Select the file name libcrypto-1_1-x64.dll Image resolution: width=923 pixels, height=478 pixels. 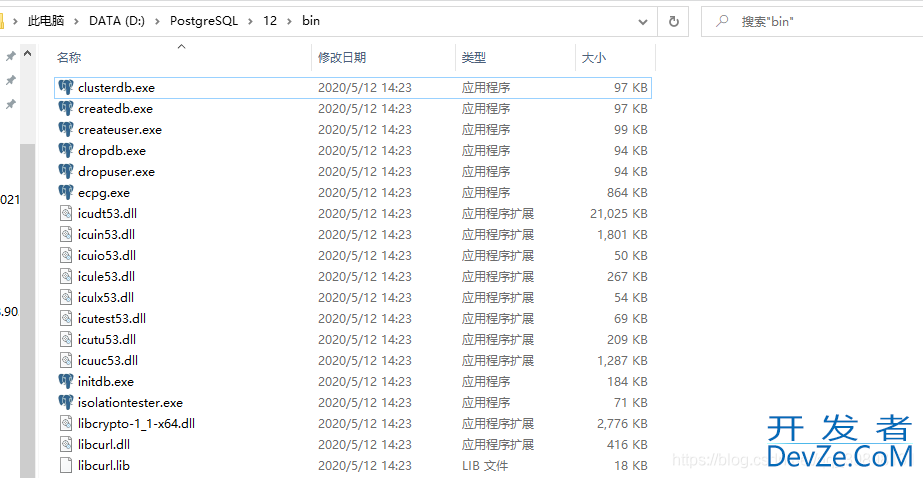[x=137, y=424]
